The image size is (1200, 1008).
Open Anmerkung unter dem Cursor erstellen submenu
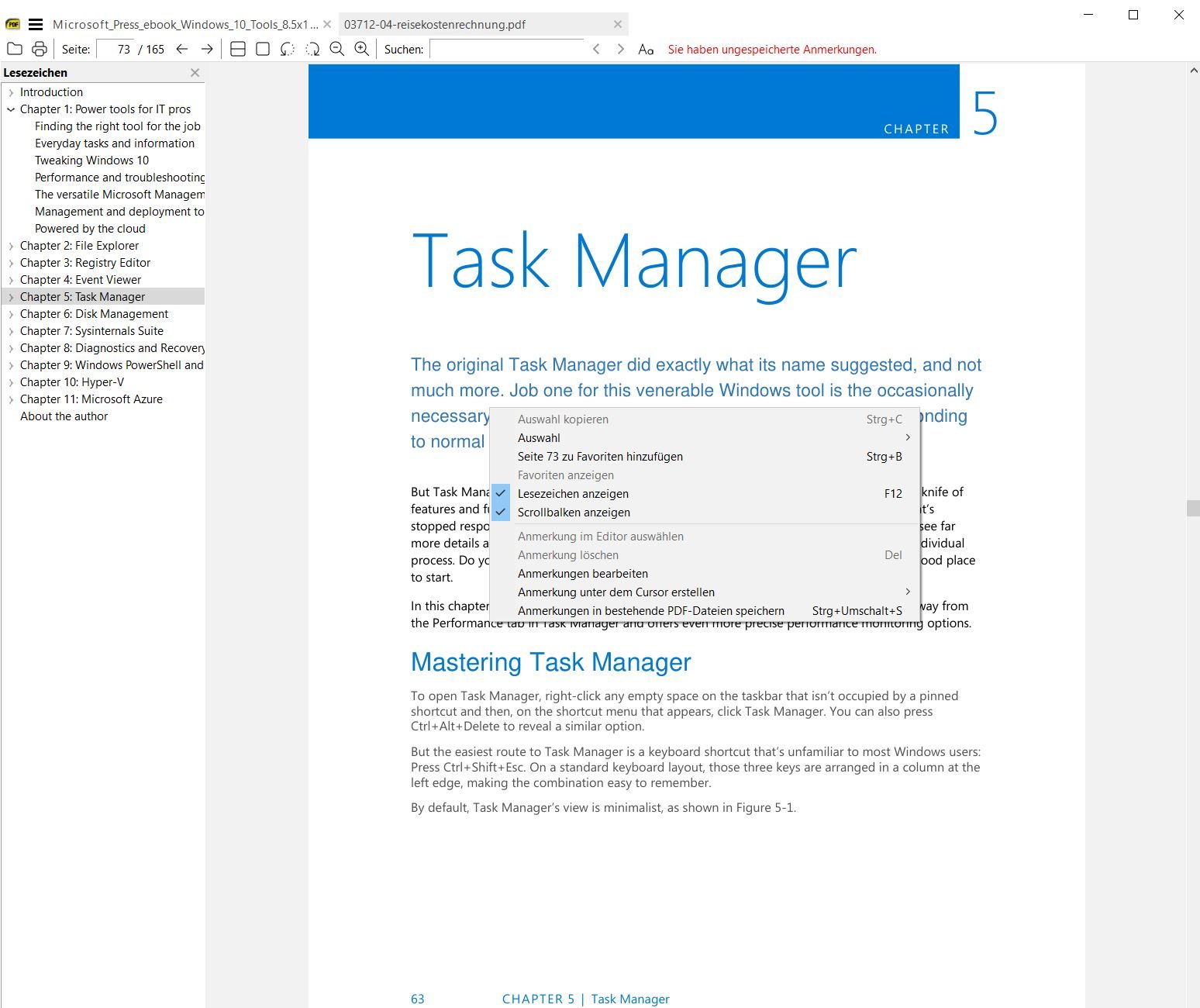(705, 592)
